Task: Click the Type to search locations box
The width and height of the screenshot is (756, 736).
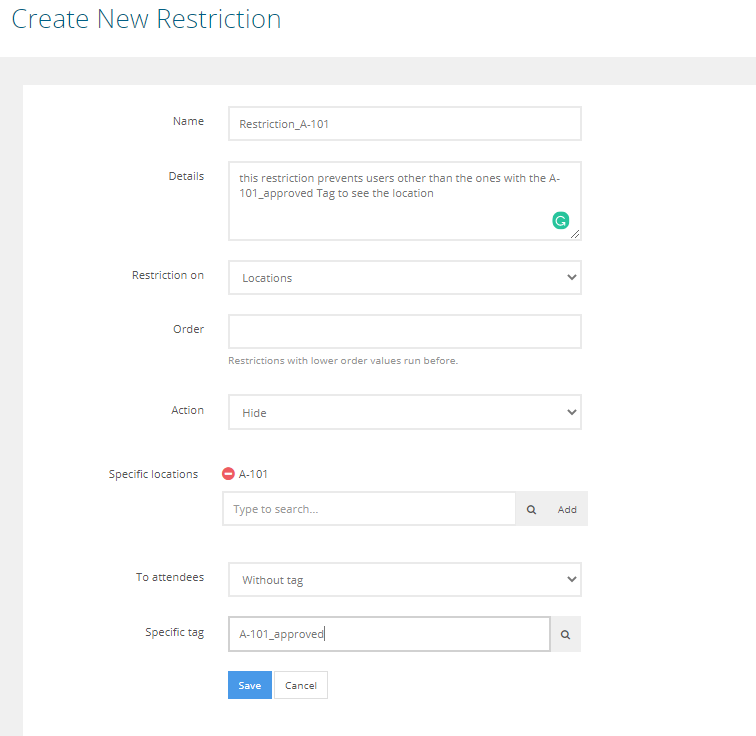Action: pos(368,509)
